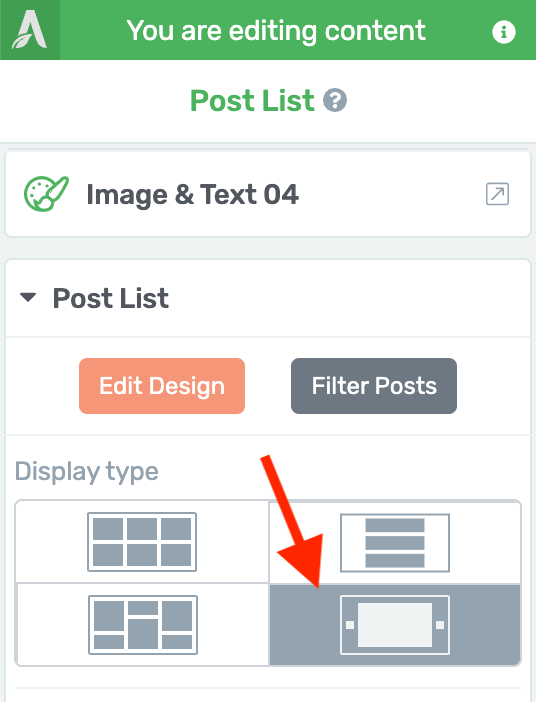Collapse the Post List section triangle
Image resolution: width=536 pixels, height=702 pixels.
(x=28, y=297)
